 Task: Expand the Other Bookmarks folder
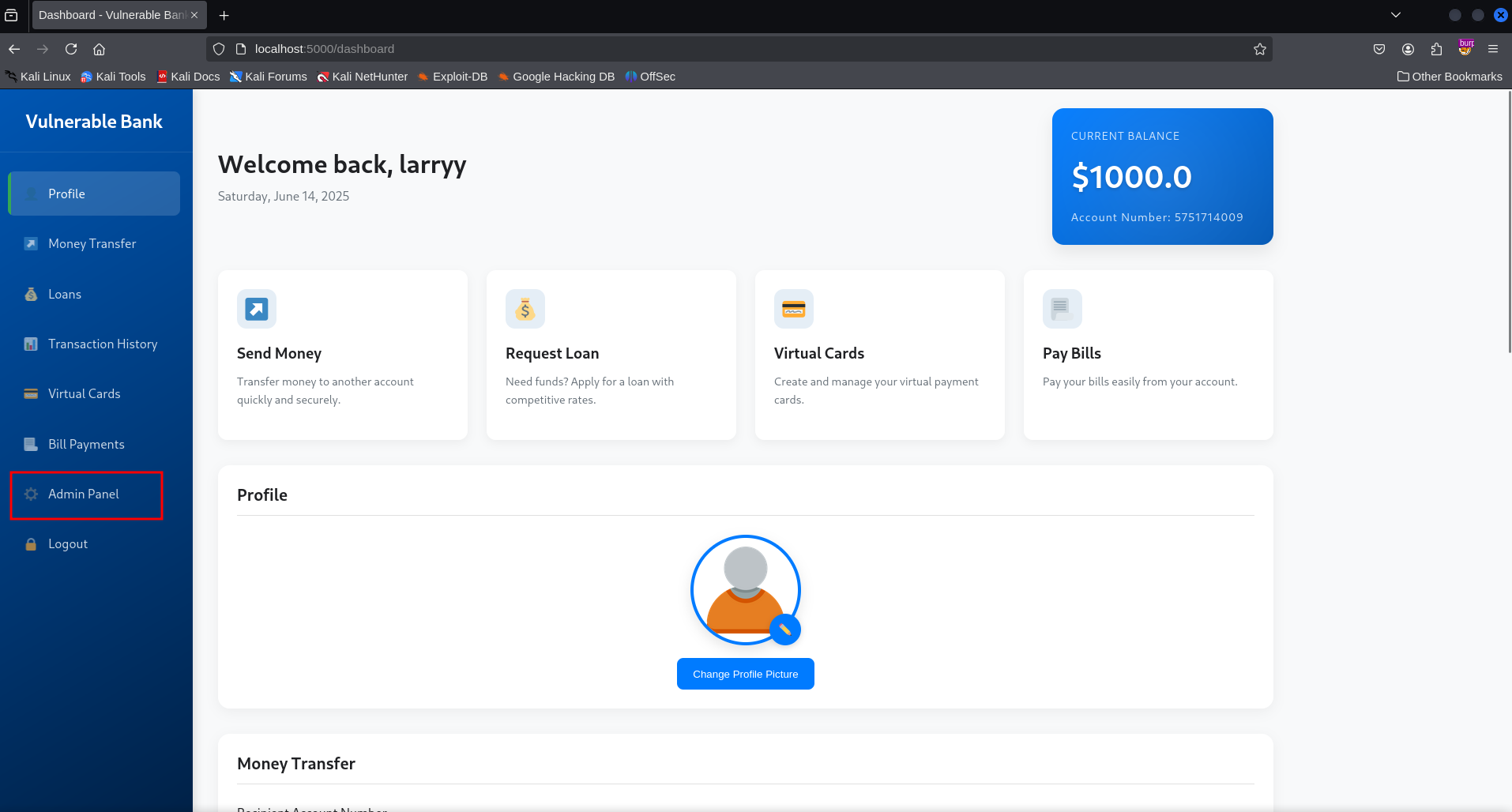click(x=1450, y=76)
